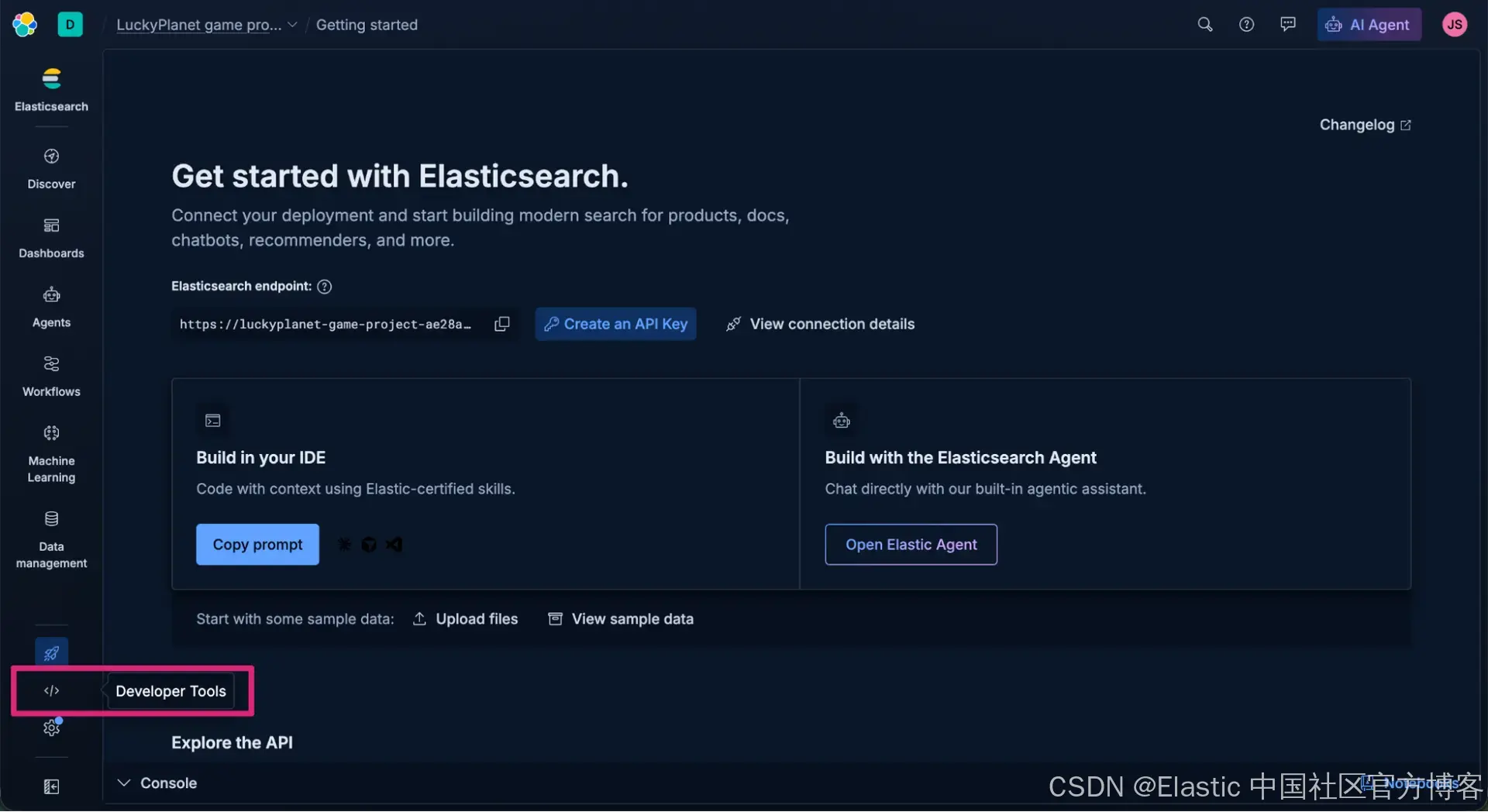This screenshot has width=1488, height=812.
Task: Click the Build in your IDE title
Action: (x=261, y=458)
